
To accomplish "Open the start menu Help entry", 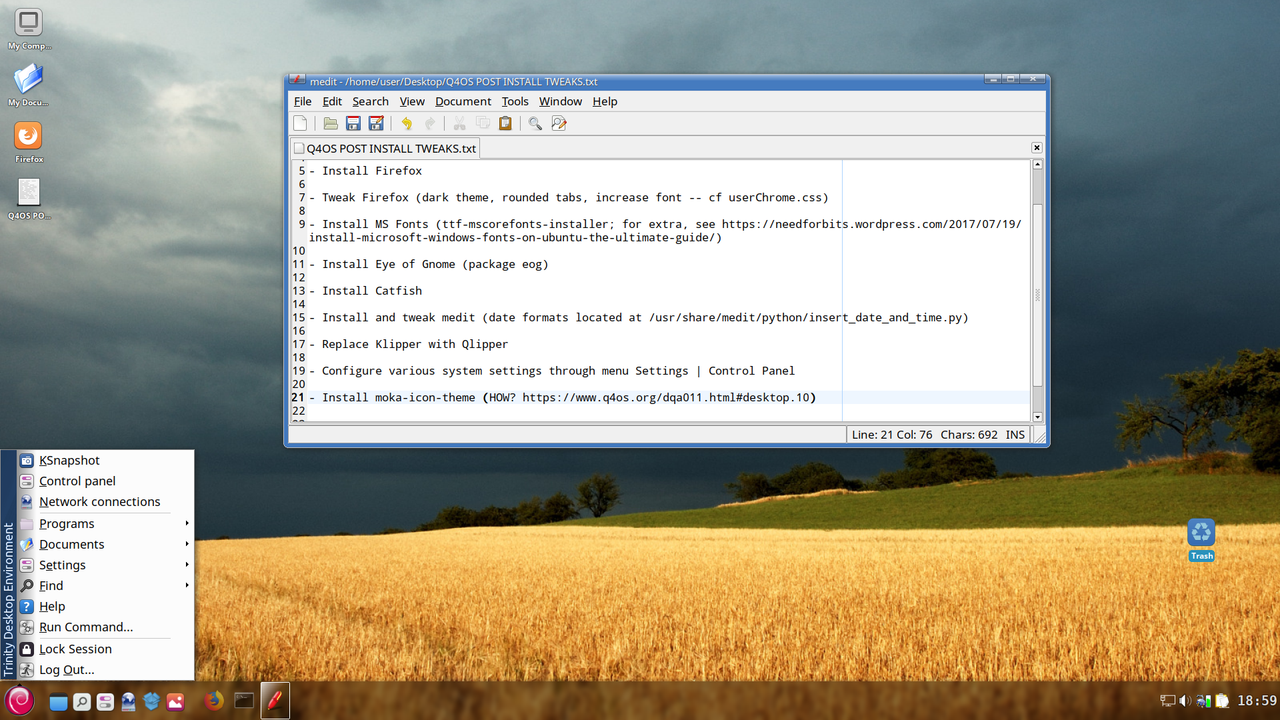I will (x=106, y=607).
